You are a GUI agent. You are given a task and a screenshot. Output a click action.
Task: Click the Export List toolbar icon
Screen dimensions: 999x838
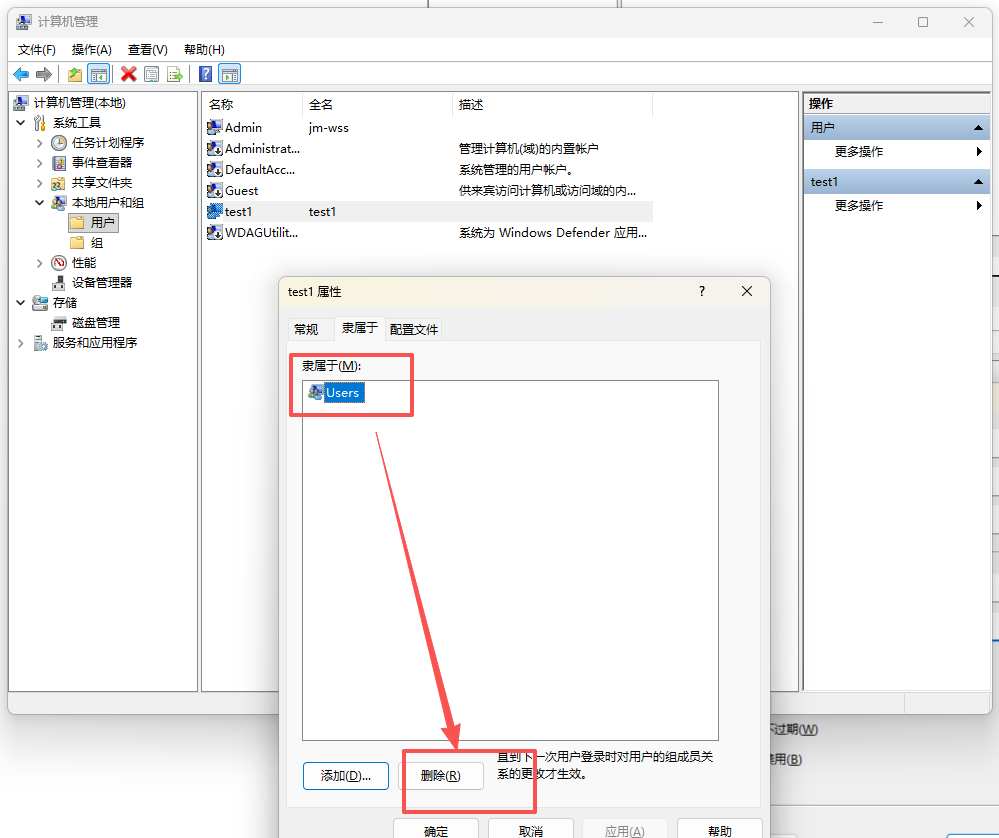point(175,74)
